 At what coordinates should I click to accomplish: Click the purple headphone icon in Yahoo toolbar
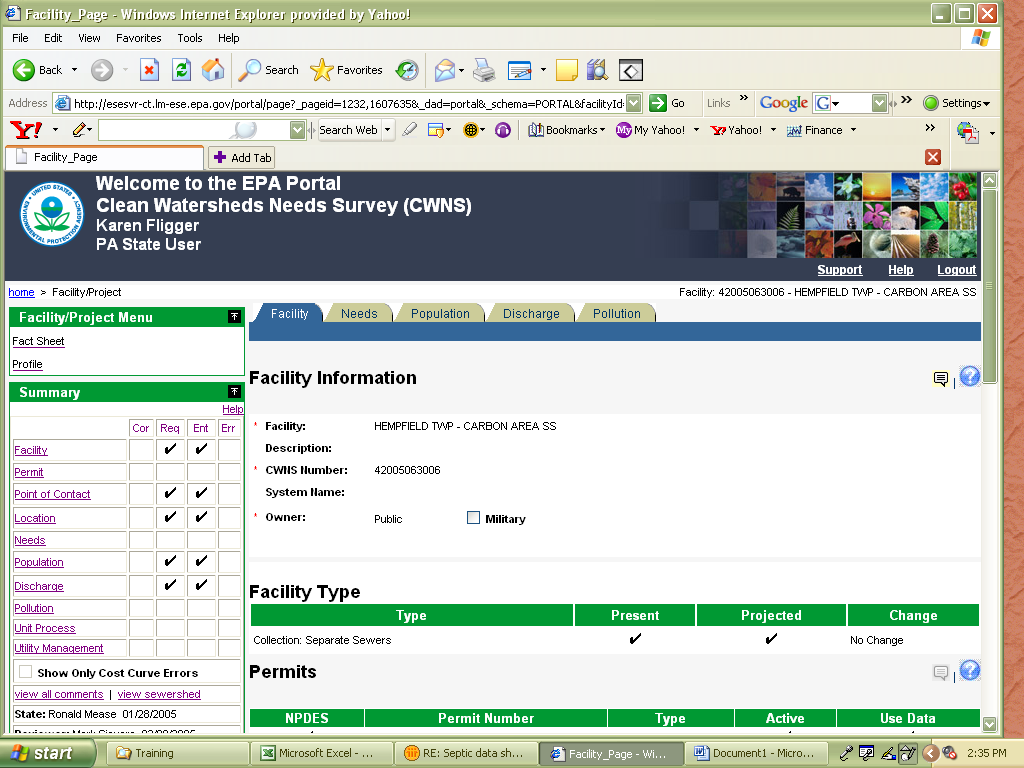tap(503, 130)
